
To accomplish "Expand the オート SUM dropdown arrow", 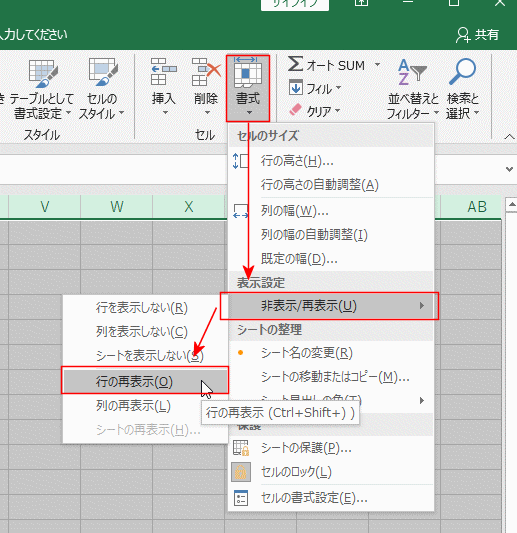I will [x=377, y=64].
